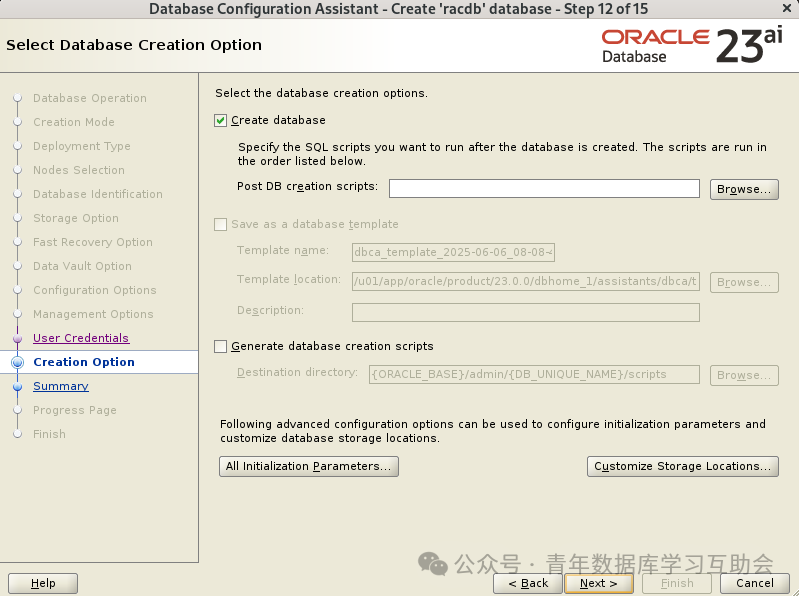
Task: Click the Deployment Type step
Action: pos(82,146)
